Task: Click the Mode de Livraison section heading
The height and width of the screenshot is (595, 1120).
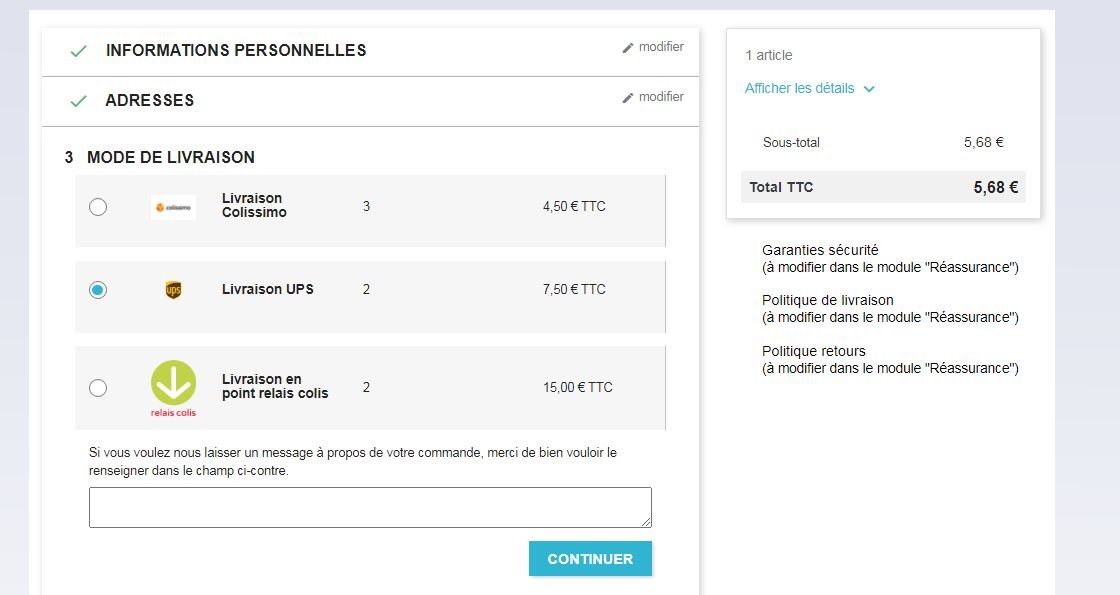Action: [171, 157]
